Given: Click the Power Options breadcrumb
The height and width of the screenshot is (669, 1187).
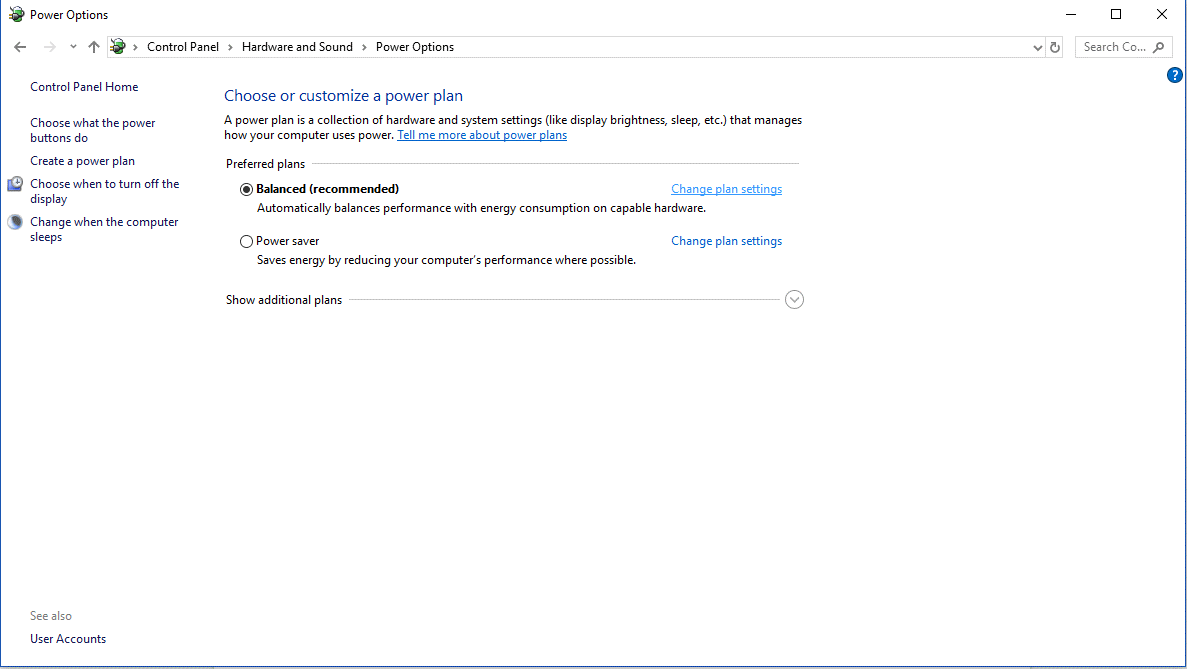Looking at the screenshot, I should tap(415, 47).
